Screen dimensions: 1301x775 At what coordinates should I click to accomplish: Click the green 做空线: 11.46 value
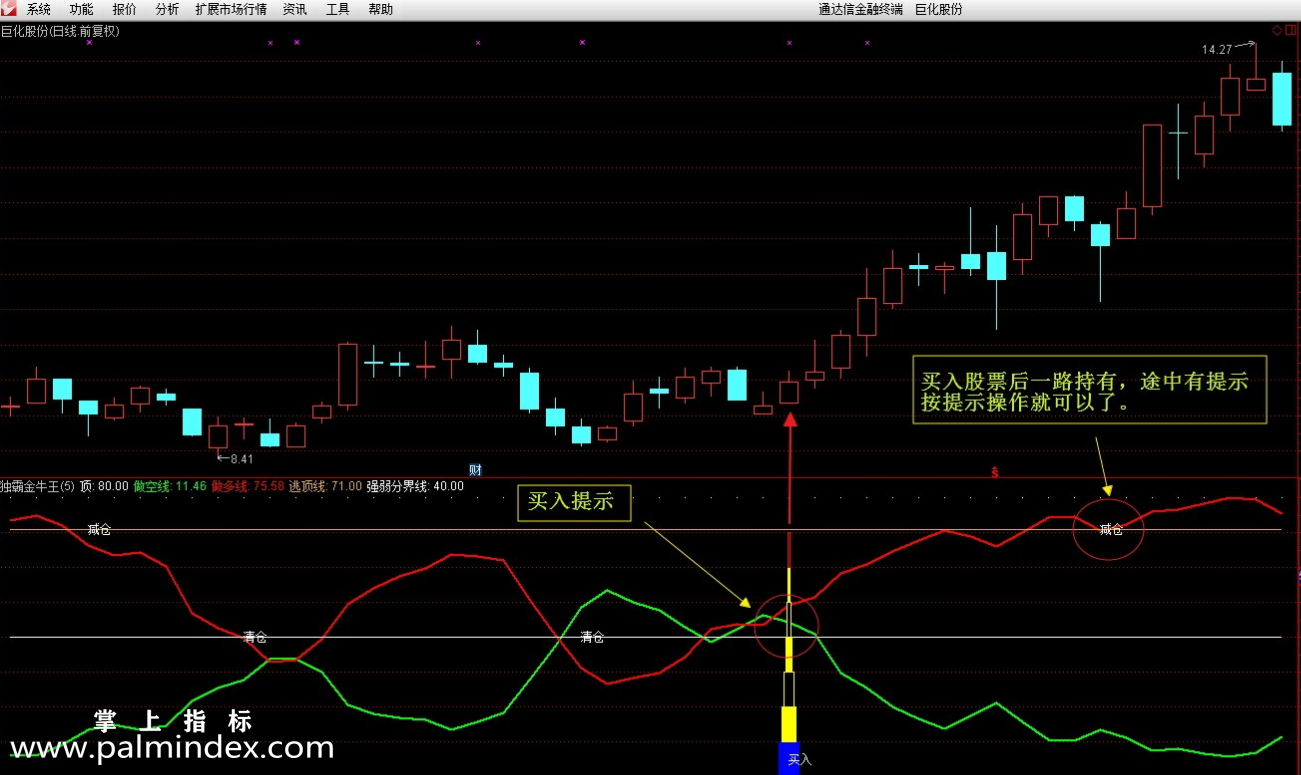tap(170, 486)
